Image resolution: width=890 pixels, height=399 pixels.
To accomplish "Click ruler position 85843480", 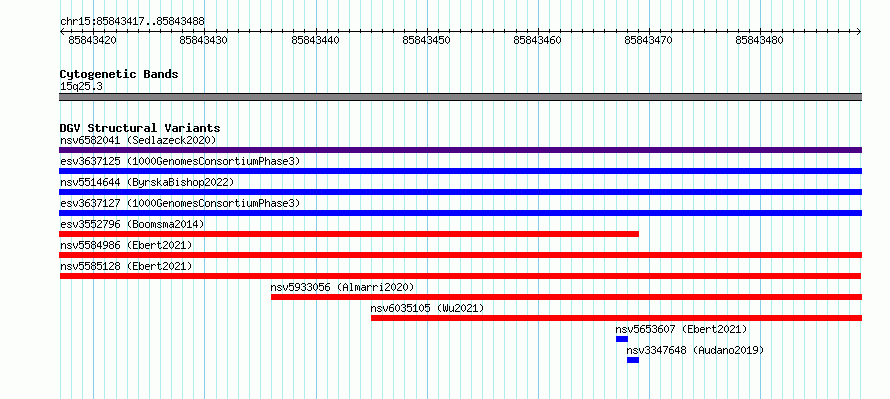I will click(x=759, y=40).
